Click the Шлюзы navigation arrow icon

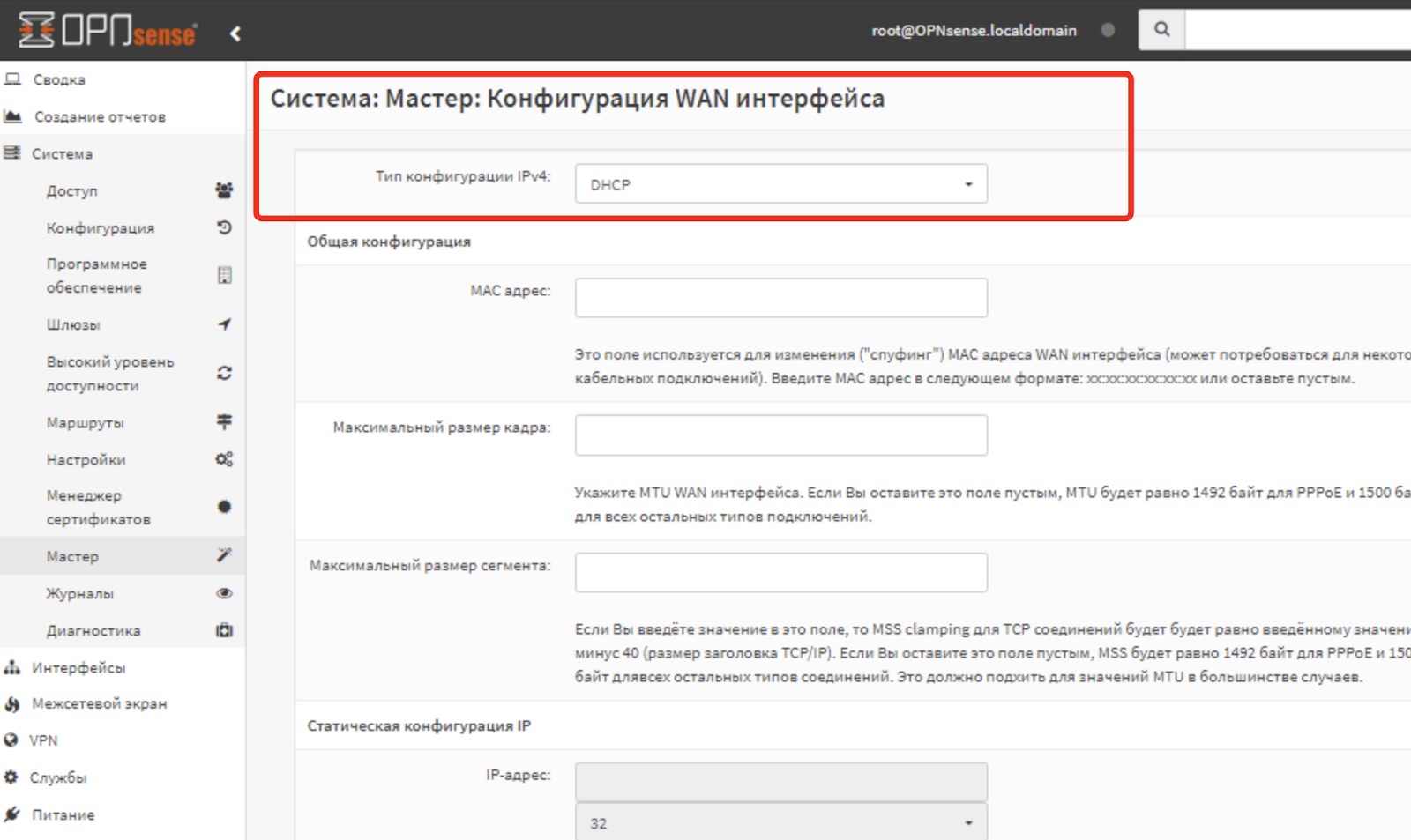tap(225, 324)
